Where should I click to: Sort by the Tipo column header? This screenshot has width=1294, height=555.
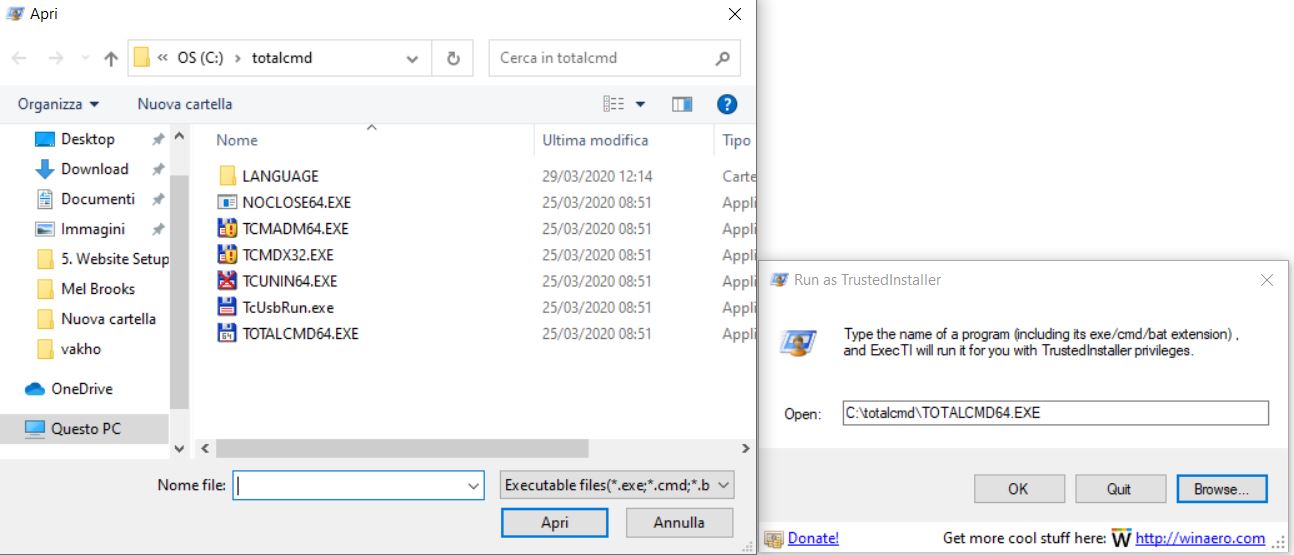pos(736,141)
